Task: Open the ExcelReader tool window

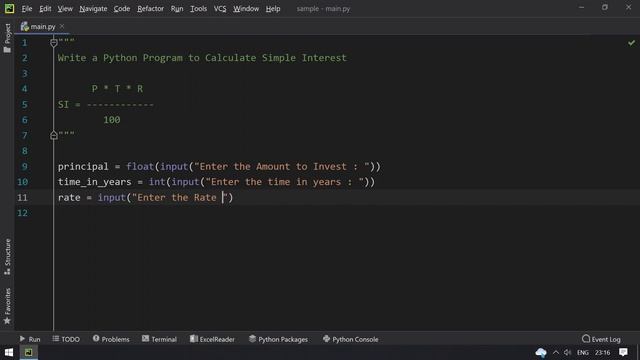Action: (212, 339)
